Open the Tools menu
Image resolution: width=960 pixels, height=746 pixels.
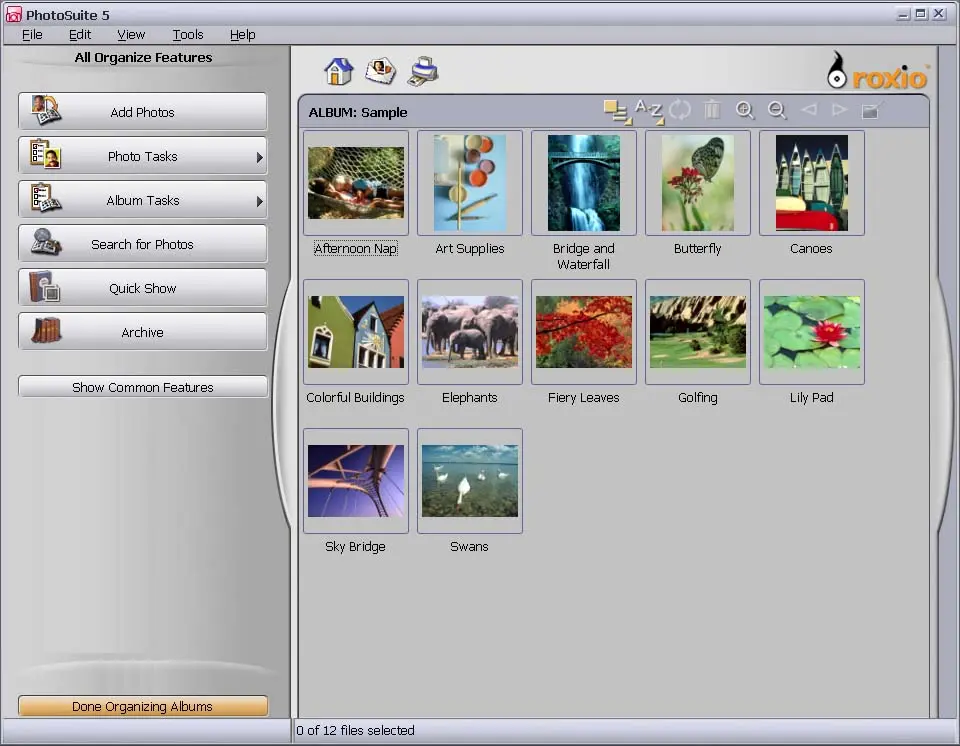[x=188, y=34]
